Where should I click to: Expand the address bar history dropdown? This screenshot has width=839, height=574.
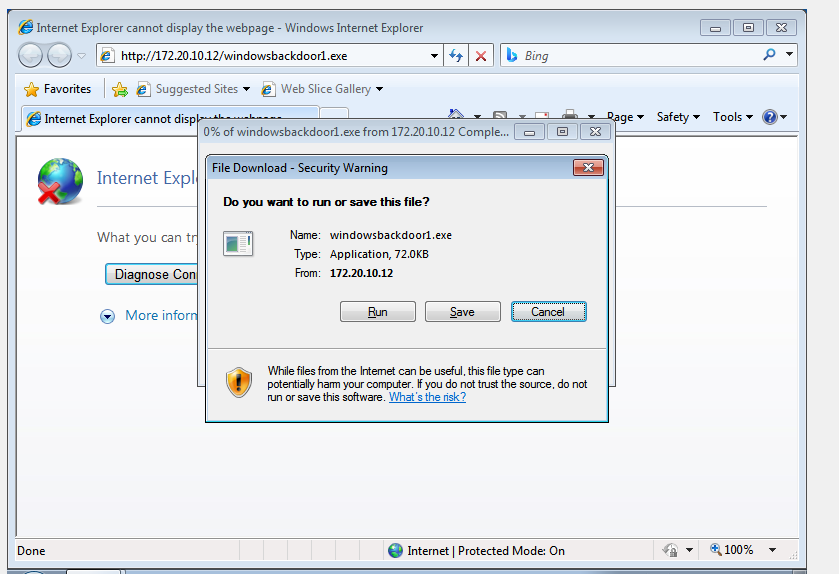[x=434, y=56]
